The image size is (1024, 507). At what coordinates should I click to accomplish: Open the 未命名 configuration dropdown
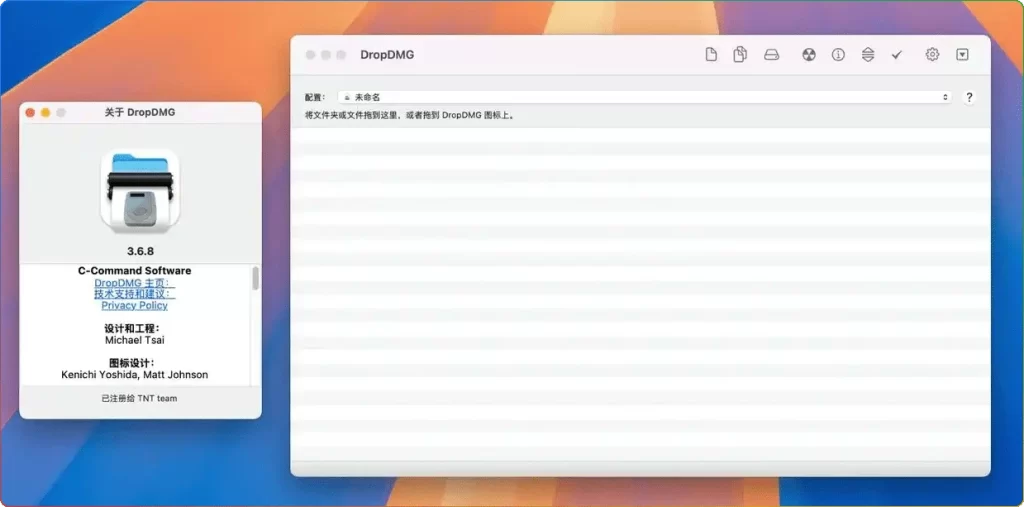coord(645,97)
